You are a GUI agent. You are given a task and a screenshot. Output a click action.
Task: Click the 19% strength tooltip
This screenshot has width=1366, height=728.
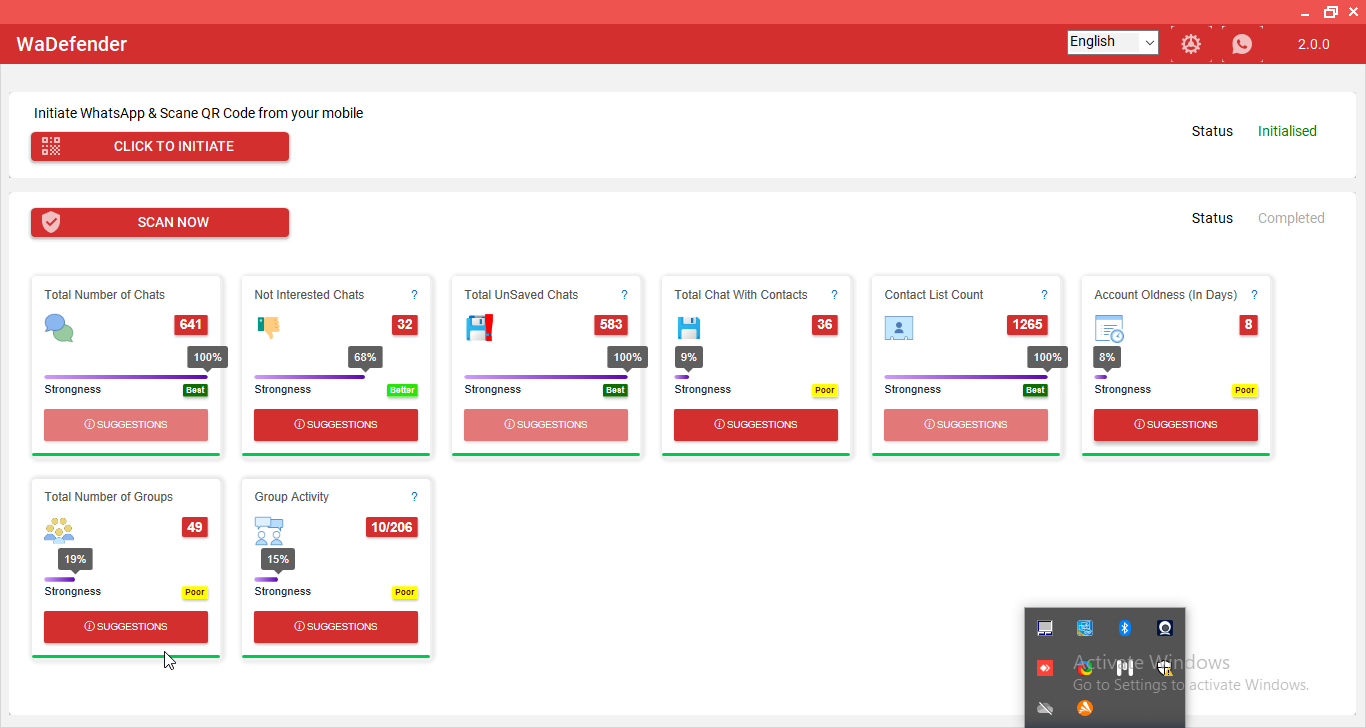tap(75, 559)
